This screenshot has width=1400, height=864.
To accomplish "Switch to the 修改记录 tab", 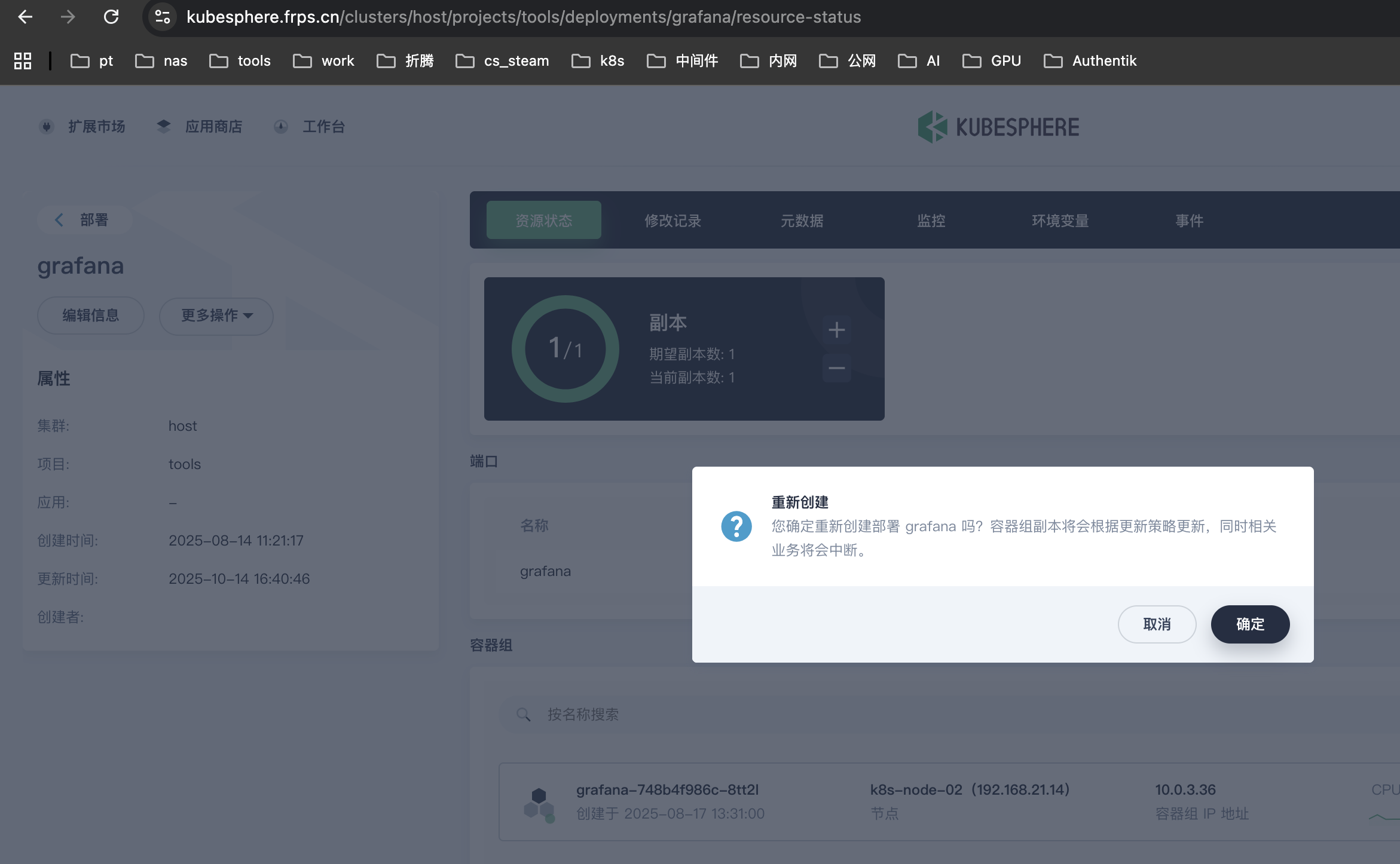I will (x=672, y=220).
